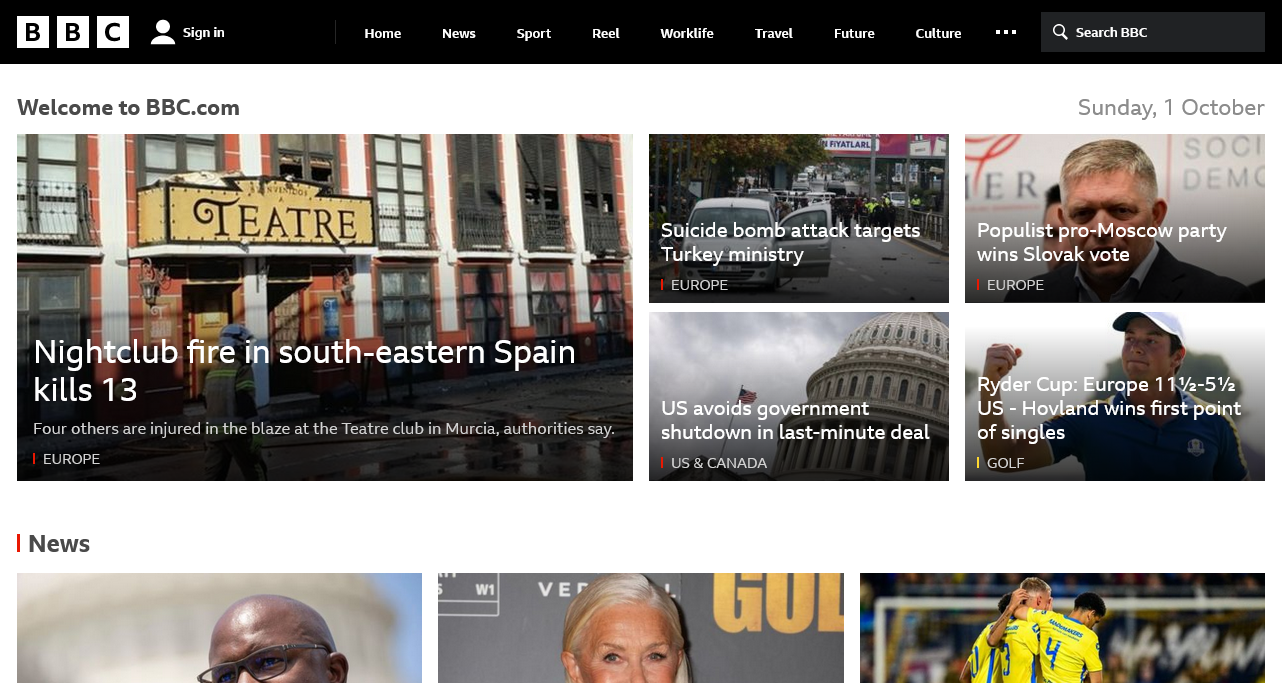Open the Sport section

(534, 33)
